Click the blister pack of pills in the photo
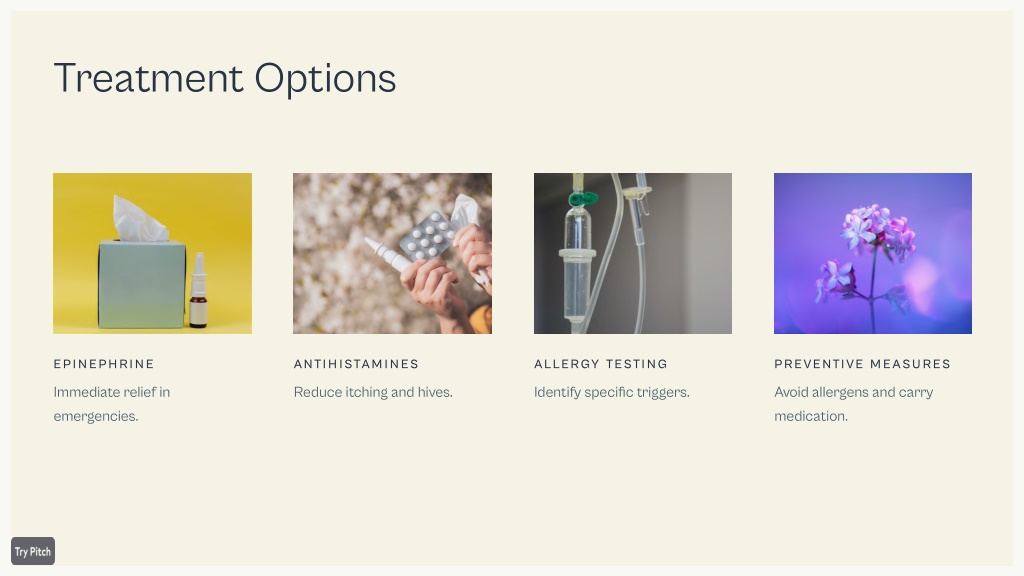The height and width of the screenshot is (576, 1024). (x=427, y=235)
